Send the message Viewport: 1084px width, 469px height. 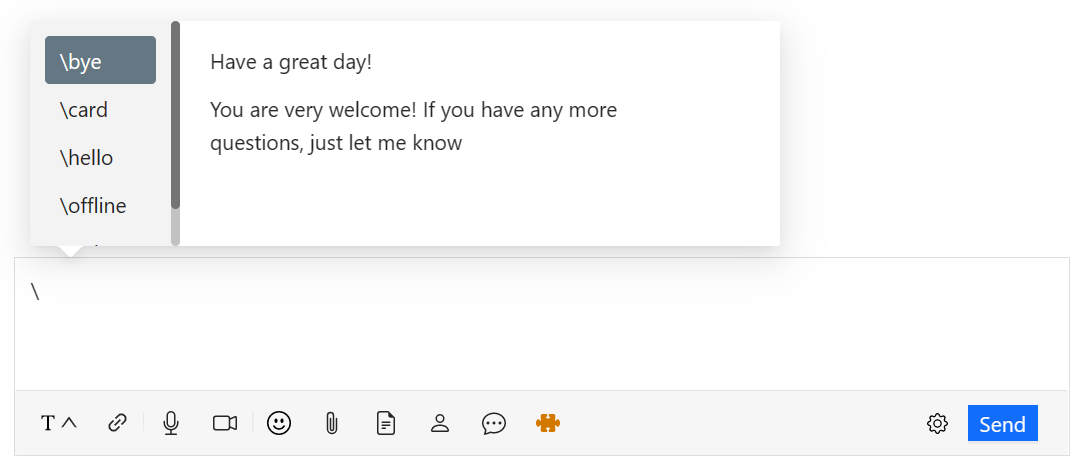coord(1002,423)
